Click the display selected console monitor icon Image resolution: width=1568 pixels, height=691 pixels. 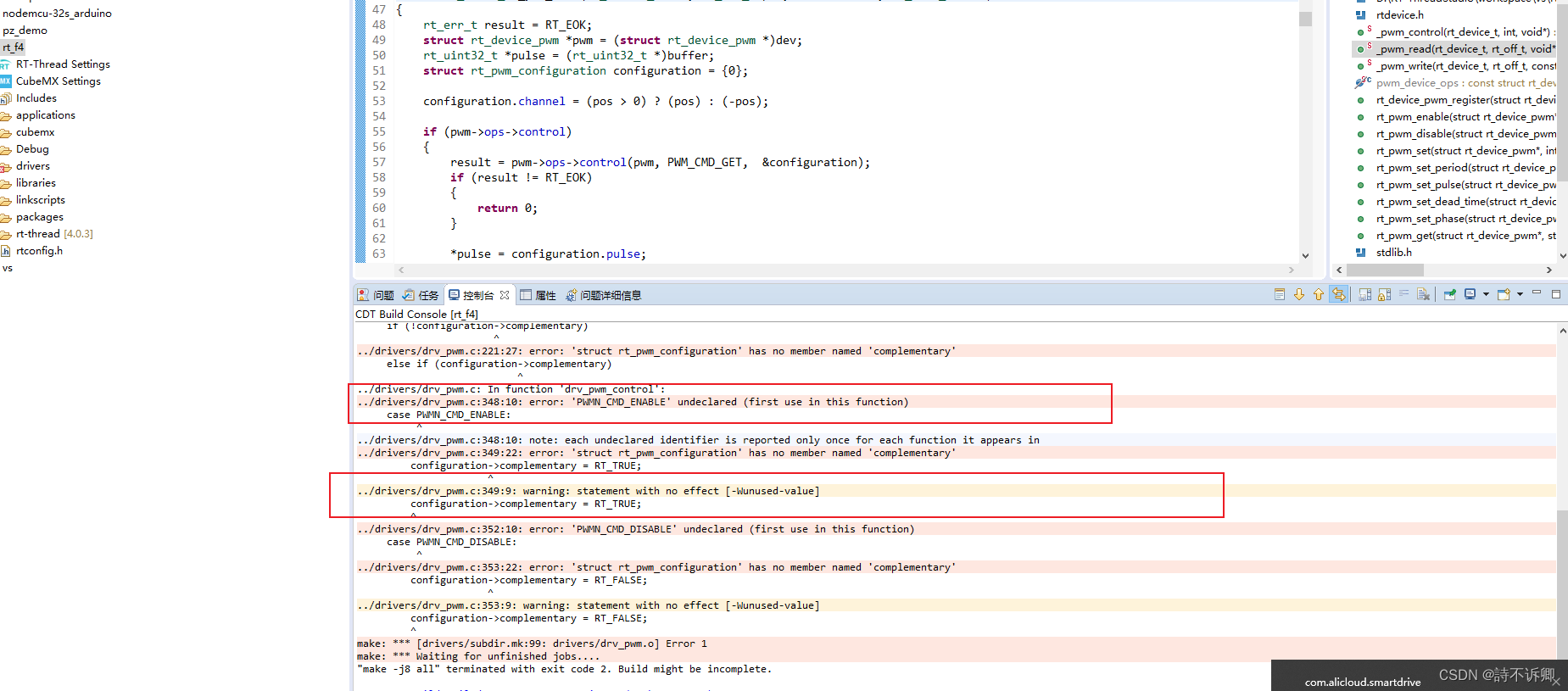tap(1470, 294)
